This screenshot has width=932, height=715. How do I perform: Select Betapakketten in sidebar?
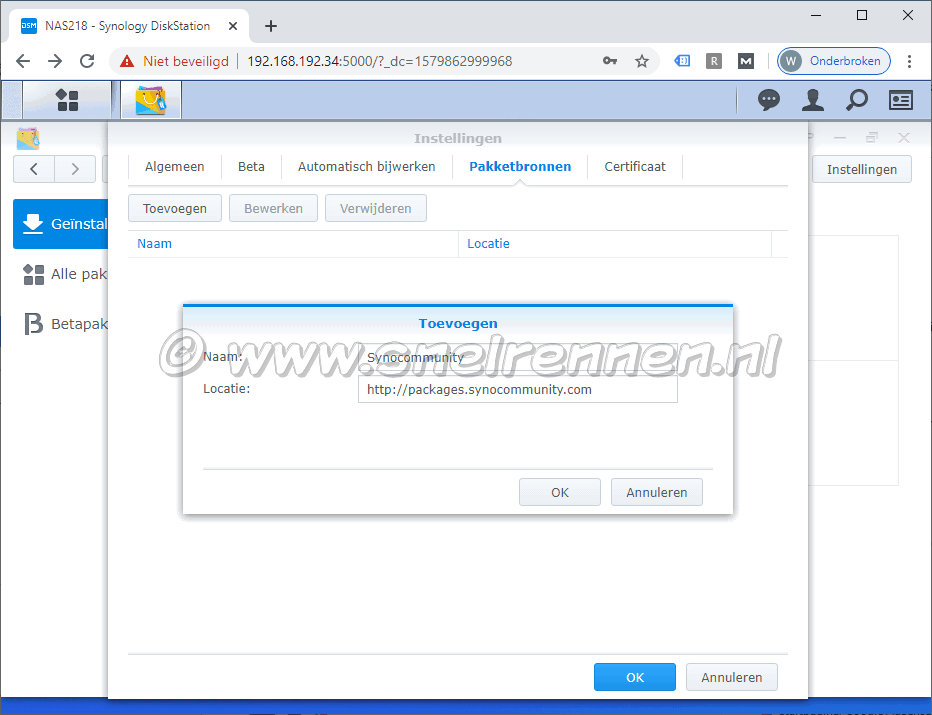click(x=61, y=324)
